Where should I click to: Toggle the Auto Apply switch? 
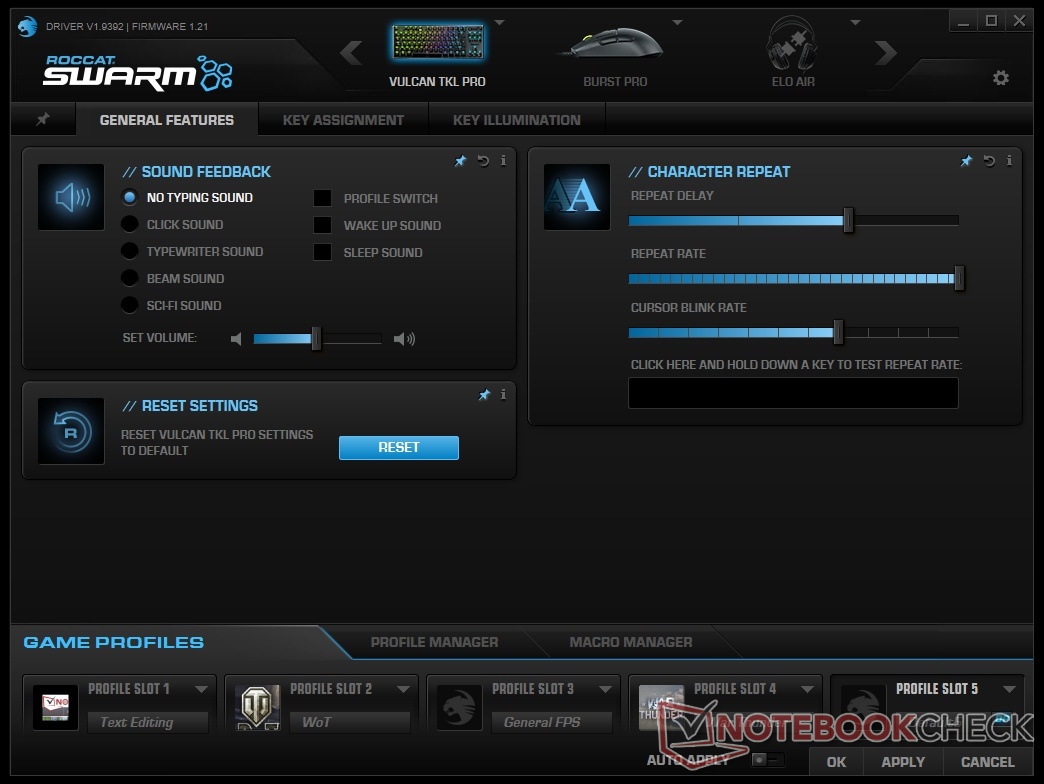(x=768, y=759)
